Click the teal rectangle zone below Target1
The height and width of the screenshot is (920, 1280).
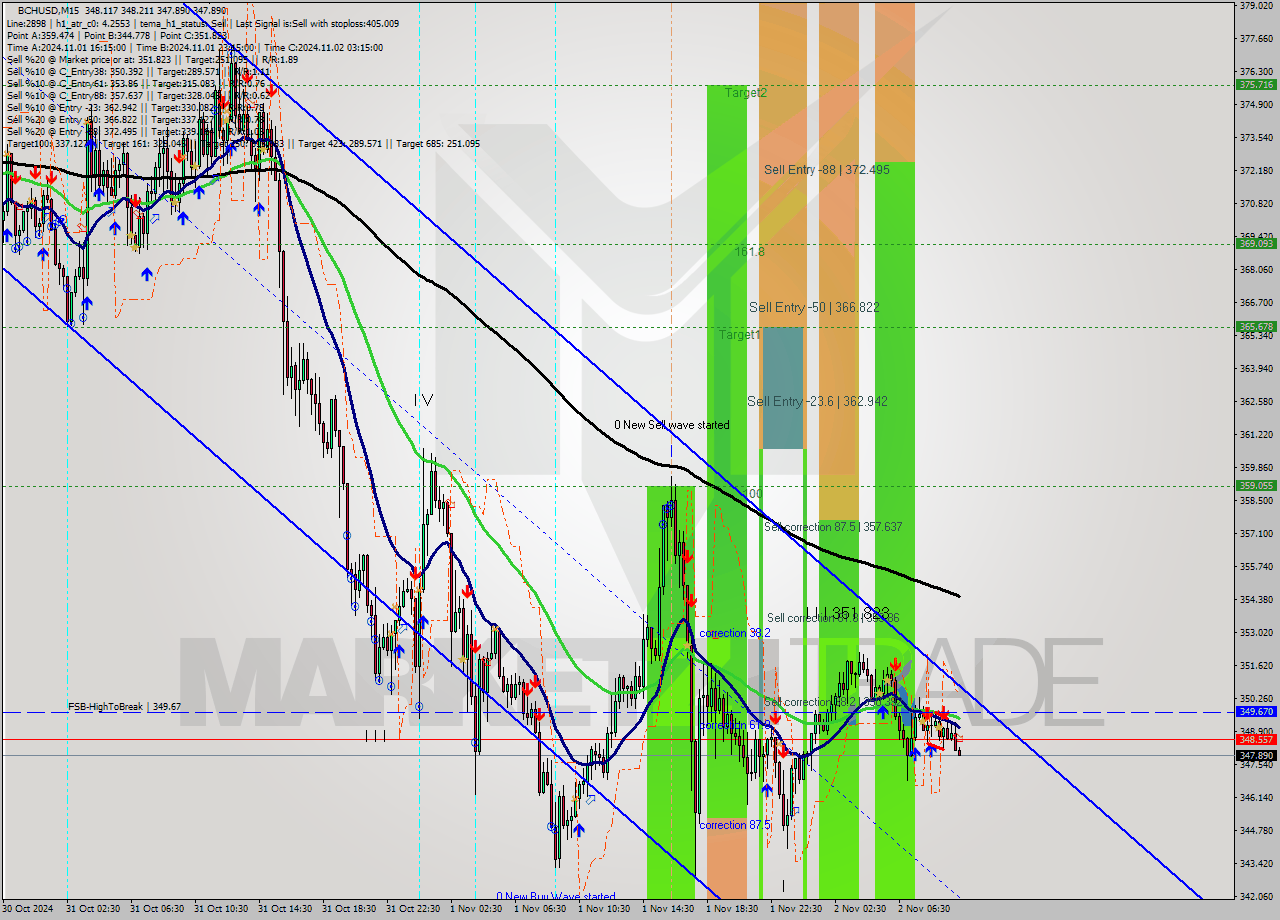(x=783, y=388)
